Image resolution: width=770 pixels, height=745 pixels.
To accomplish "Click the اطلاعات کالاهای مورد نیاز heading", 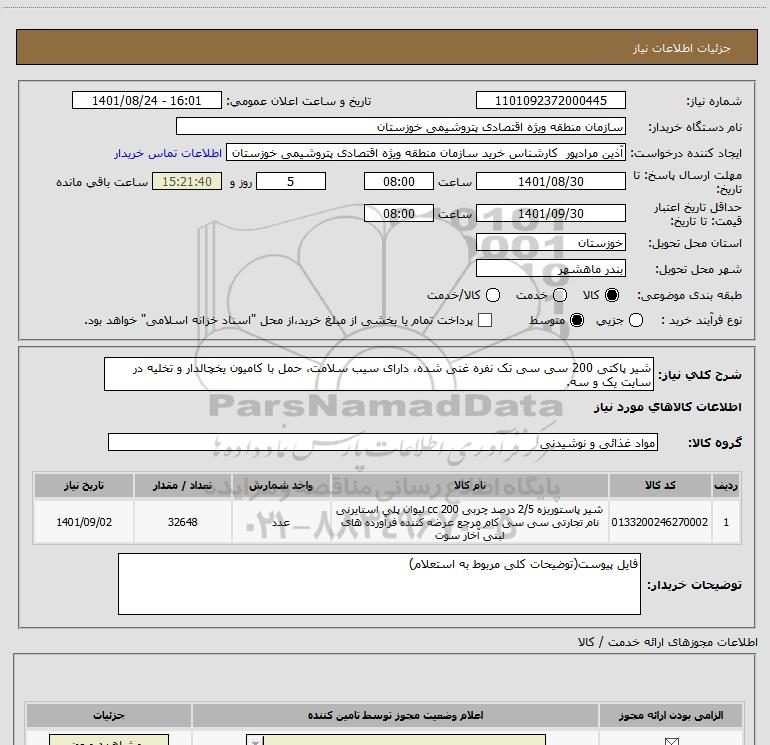I will pyautogui.click(x=667, y=407).
